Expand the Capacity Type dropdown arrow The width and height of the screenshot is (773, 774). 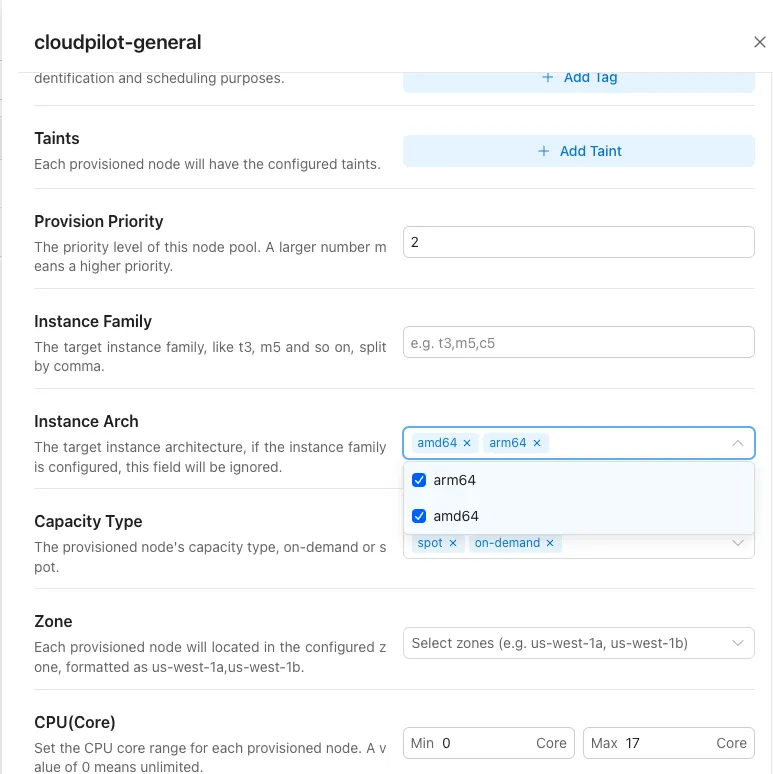coord(738,543)
